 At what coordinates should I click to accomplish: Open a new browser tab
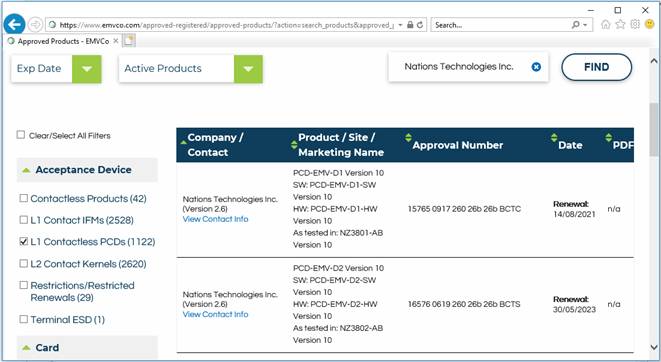(x=129, y=41)
